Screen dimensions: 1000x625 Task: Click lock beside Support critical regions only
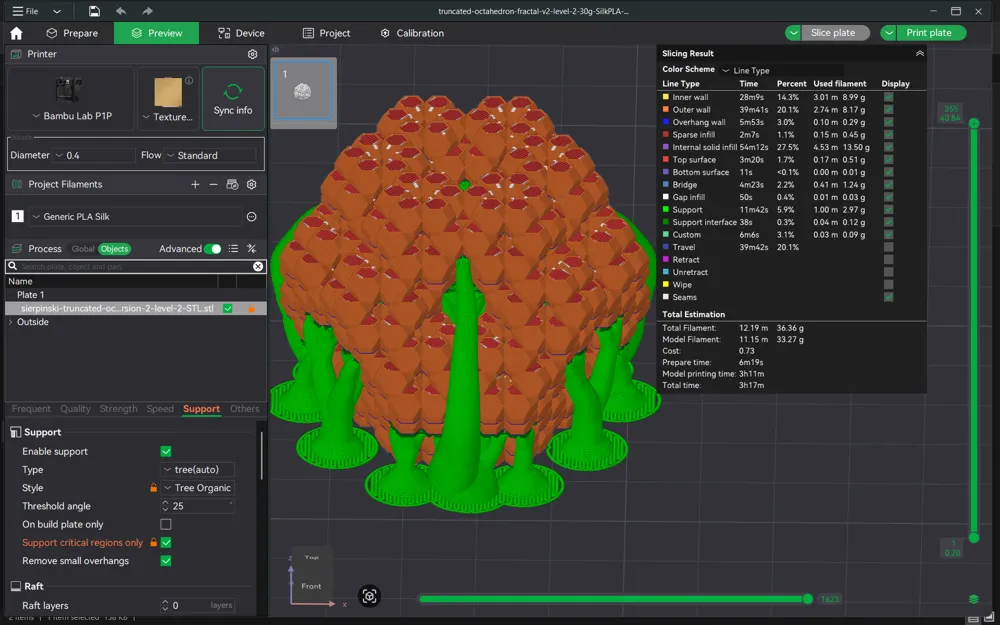(153, 543)
